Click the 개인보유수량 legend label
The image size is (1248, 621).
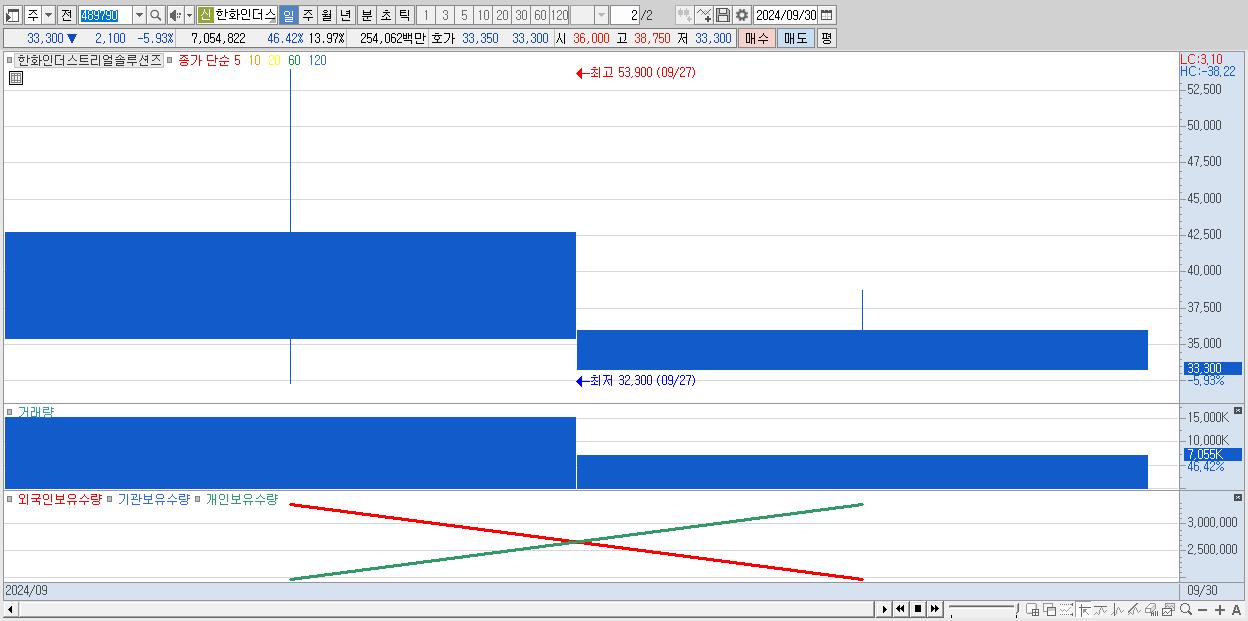242,499
